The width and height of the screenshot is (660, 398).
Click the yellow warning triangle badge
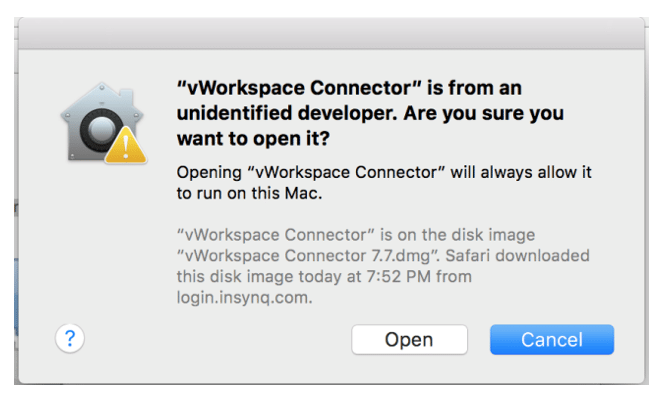pos(125,146)
